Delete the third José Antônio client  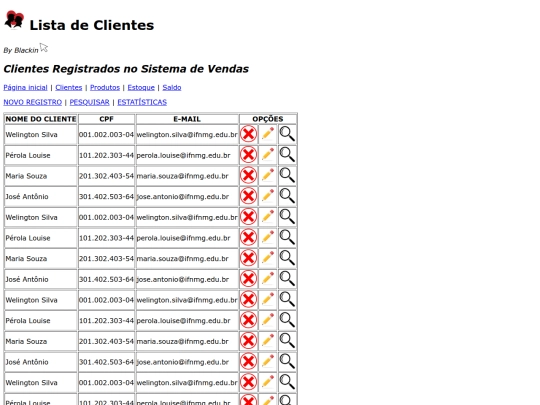point(248,361)
